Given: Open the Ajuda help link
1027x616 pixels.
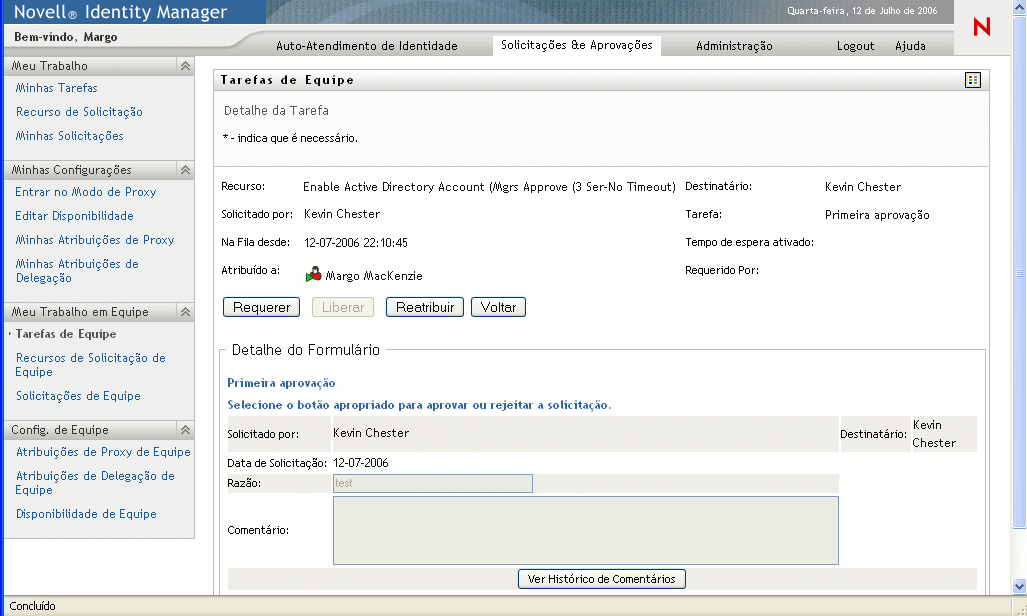Looking at the screenshot, I should tap(910, 46).
